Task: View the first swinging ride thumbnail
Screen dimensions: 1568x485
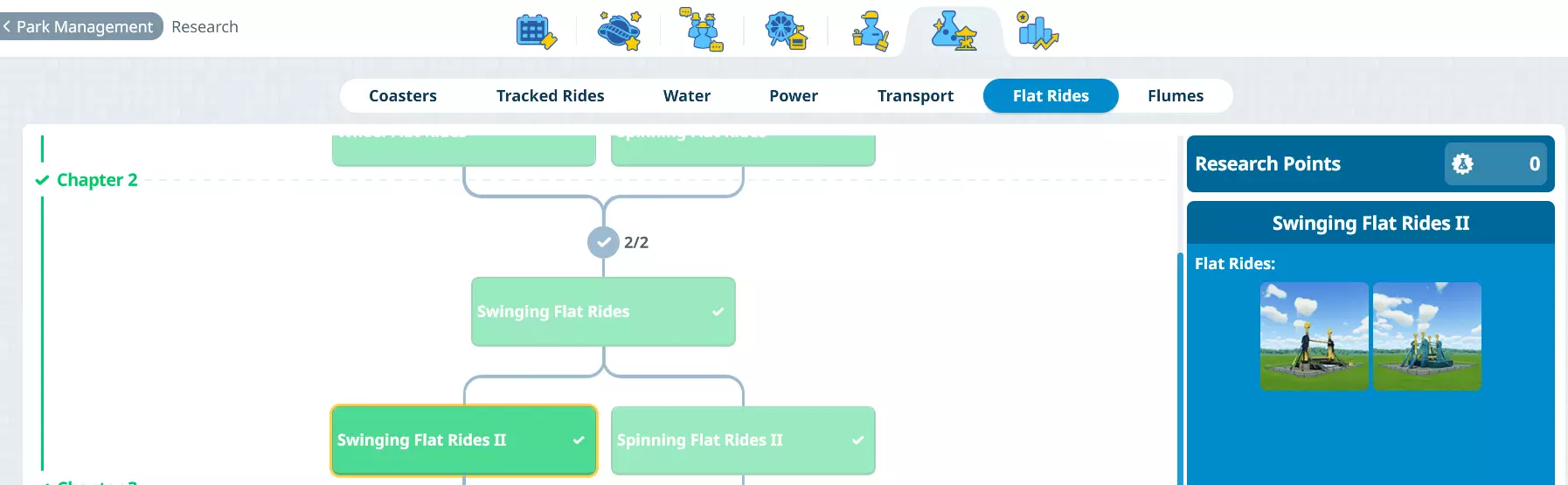Action: pos(1314,336)
